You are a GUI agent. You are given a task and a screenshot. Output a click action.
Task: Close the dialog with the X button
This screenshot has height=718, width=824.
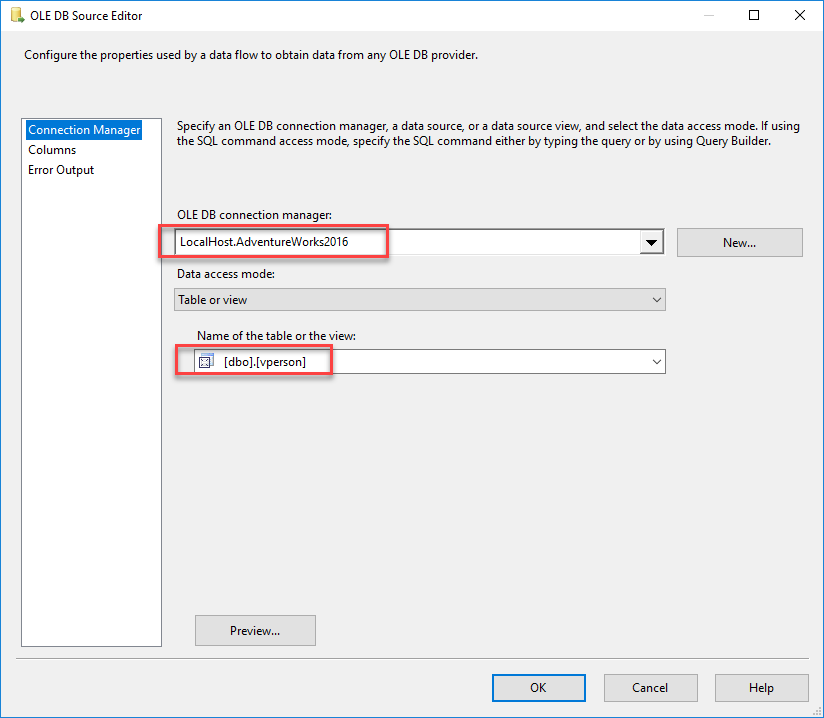(799, 16)
